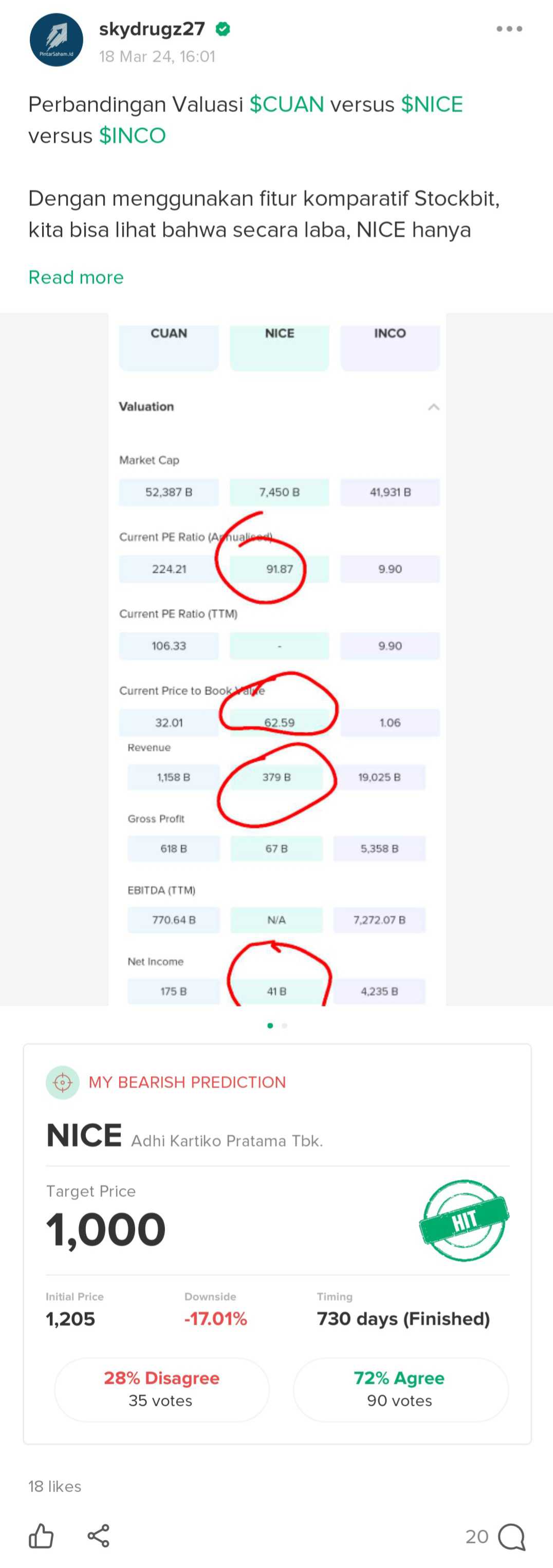The width and height of the screenshot is (553, 1568).
Task: Tap the share icon
Action: point(98,1535)
